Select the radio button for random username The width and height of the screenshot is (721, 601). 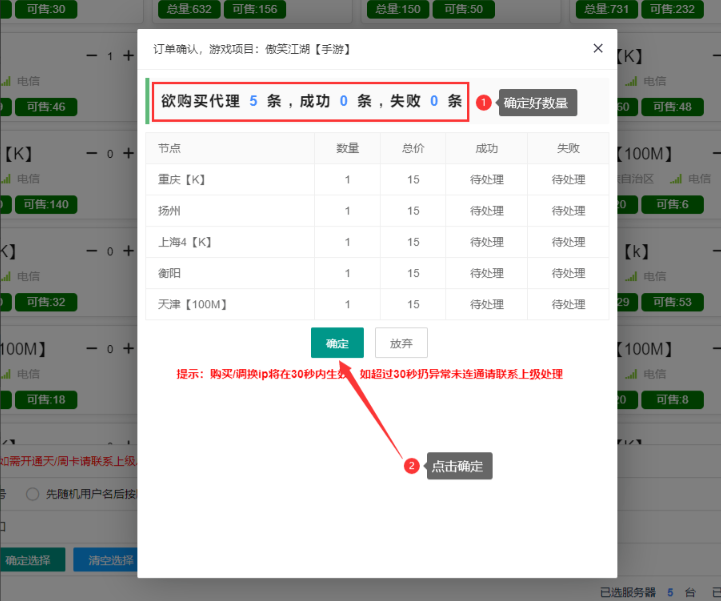pos(32,494)
